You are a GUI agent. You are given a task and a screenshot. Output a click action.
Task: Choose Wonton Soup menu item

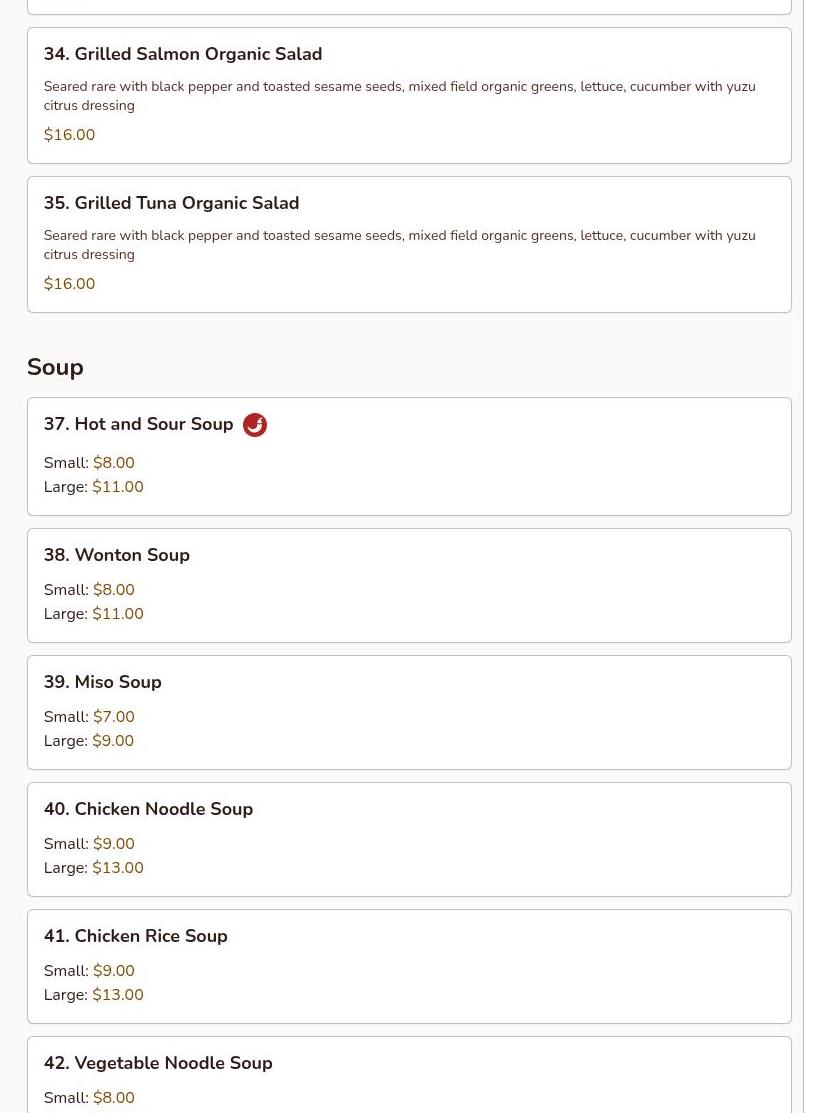point(117,555)
